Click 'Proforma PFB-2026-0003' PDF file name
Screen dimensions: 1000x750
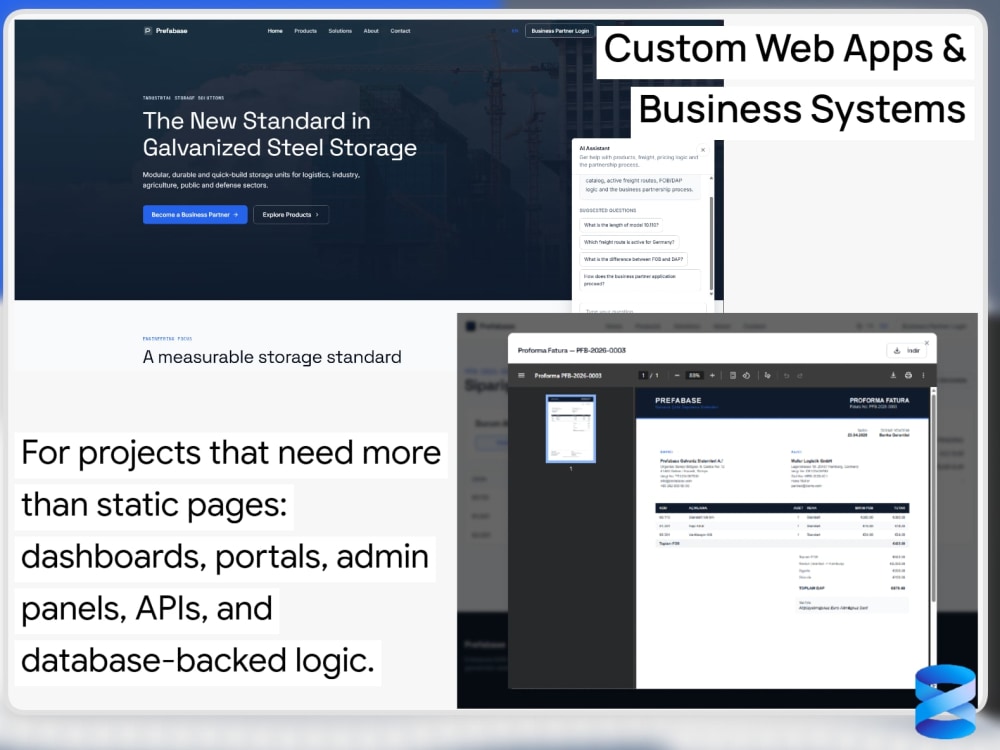[568, 376]
